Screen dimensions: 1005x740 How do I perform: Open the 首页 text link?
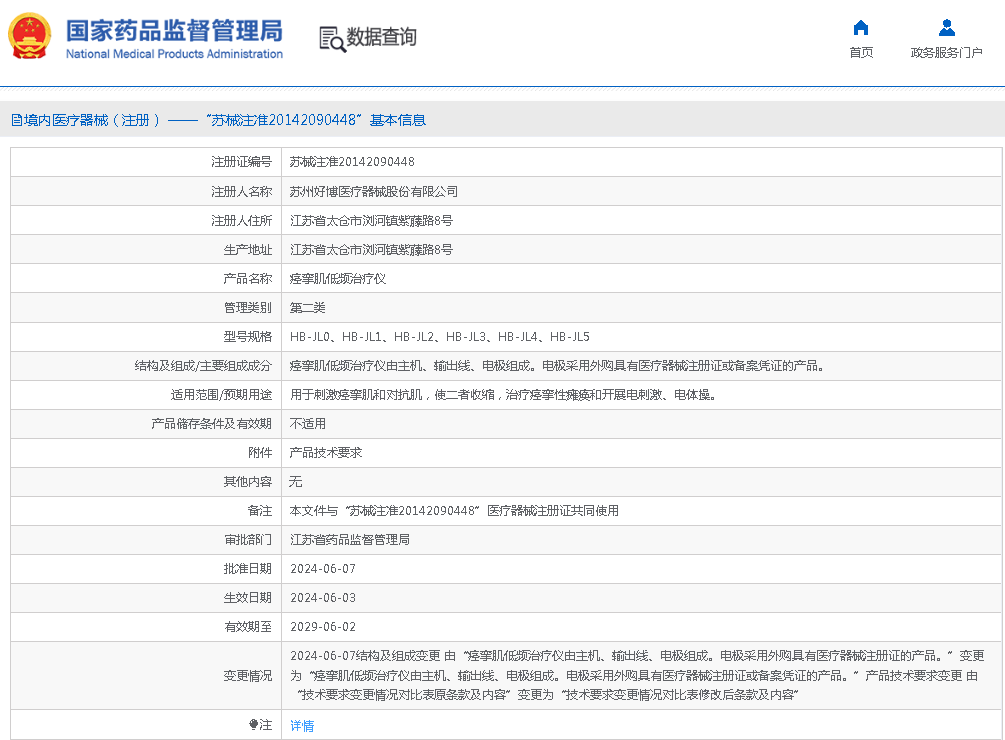(860, 53)
